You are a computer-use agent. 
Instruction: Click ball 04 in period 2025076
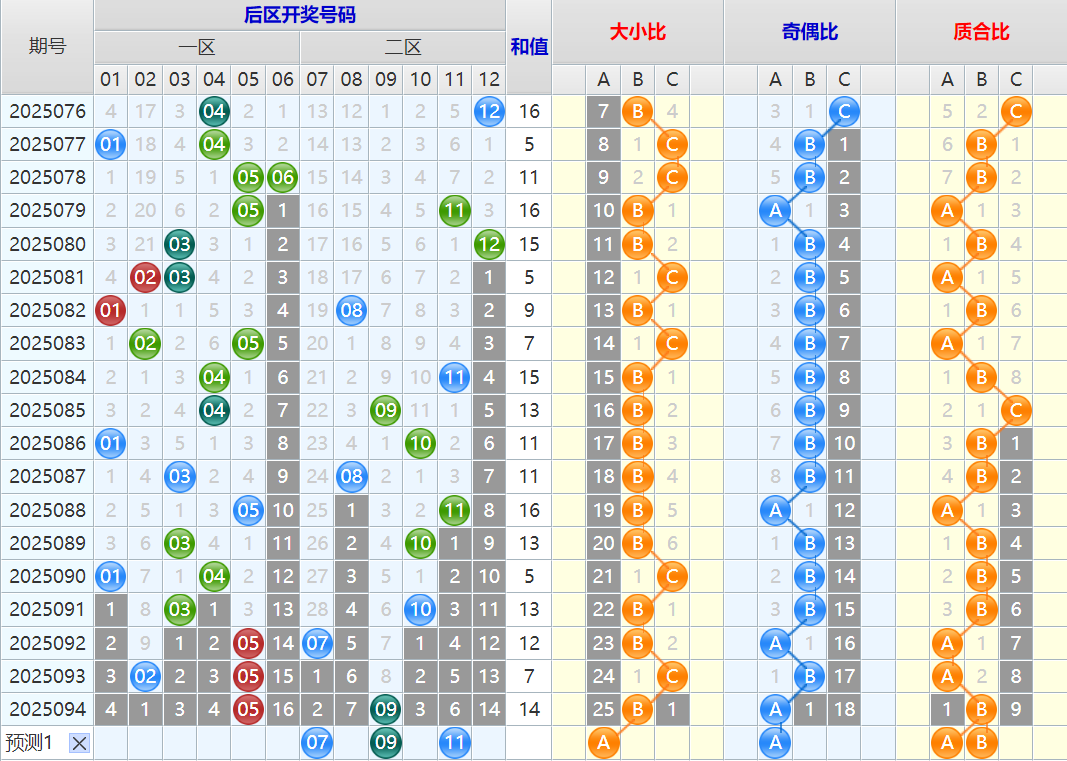point(214,111)
